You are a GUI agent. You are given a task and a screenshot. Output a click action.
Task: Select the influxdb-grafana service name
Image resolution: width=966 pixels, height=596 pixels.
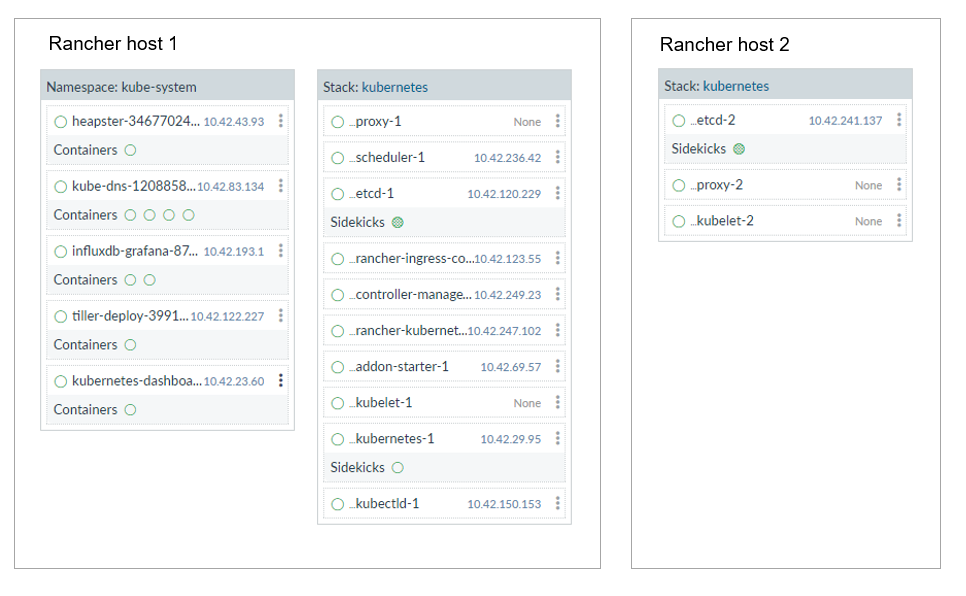point(134,251)
